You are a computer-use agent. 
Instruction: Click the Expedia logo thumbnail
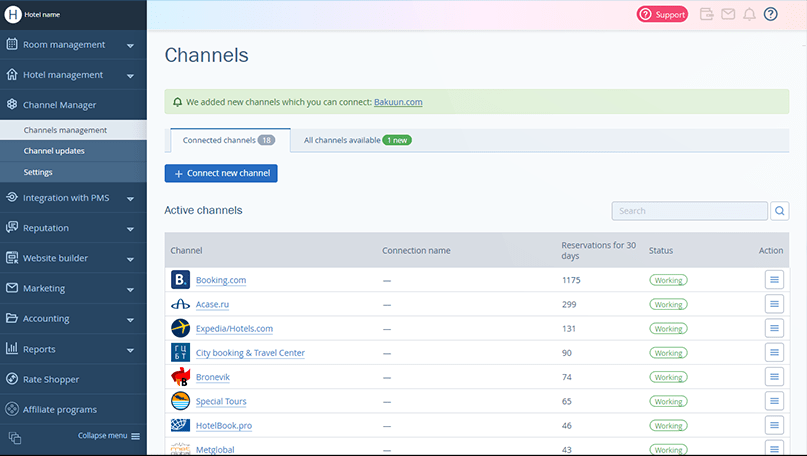pos(180,328)
